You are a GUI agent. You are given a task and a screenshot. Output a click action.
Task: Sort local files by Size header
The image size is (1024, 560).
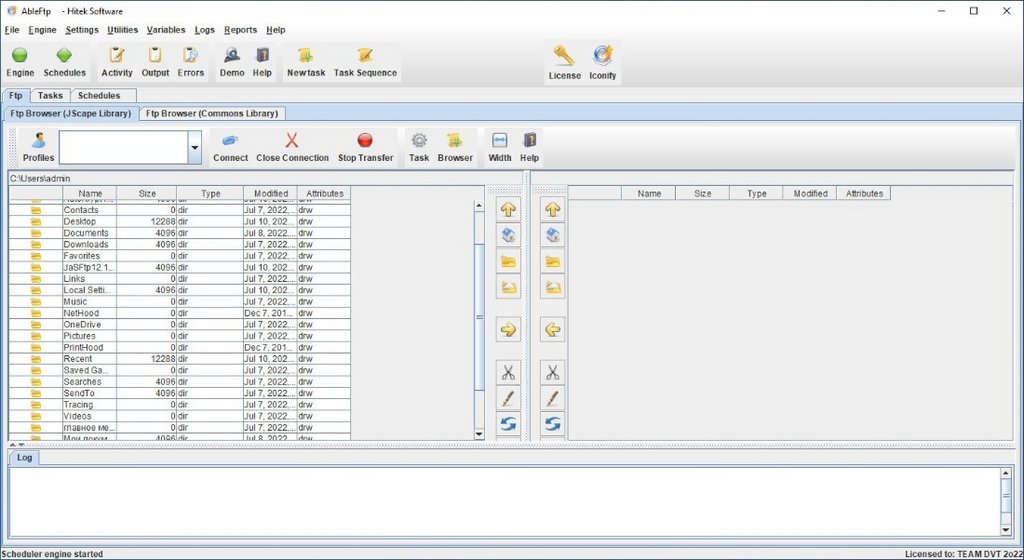[147, 193]
